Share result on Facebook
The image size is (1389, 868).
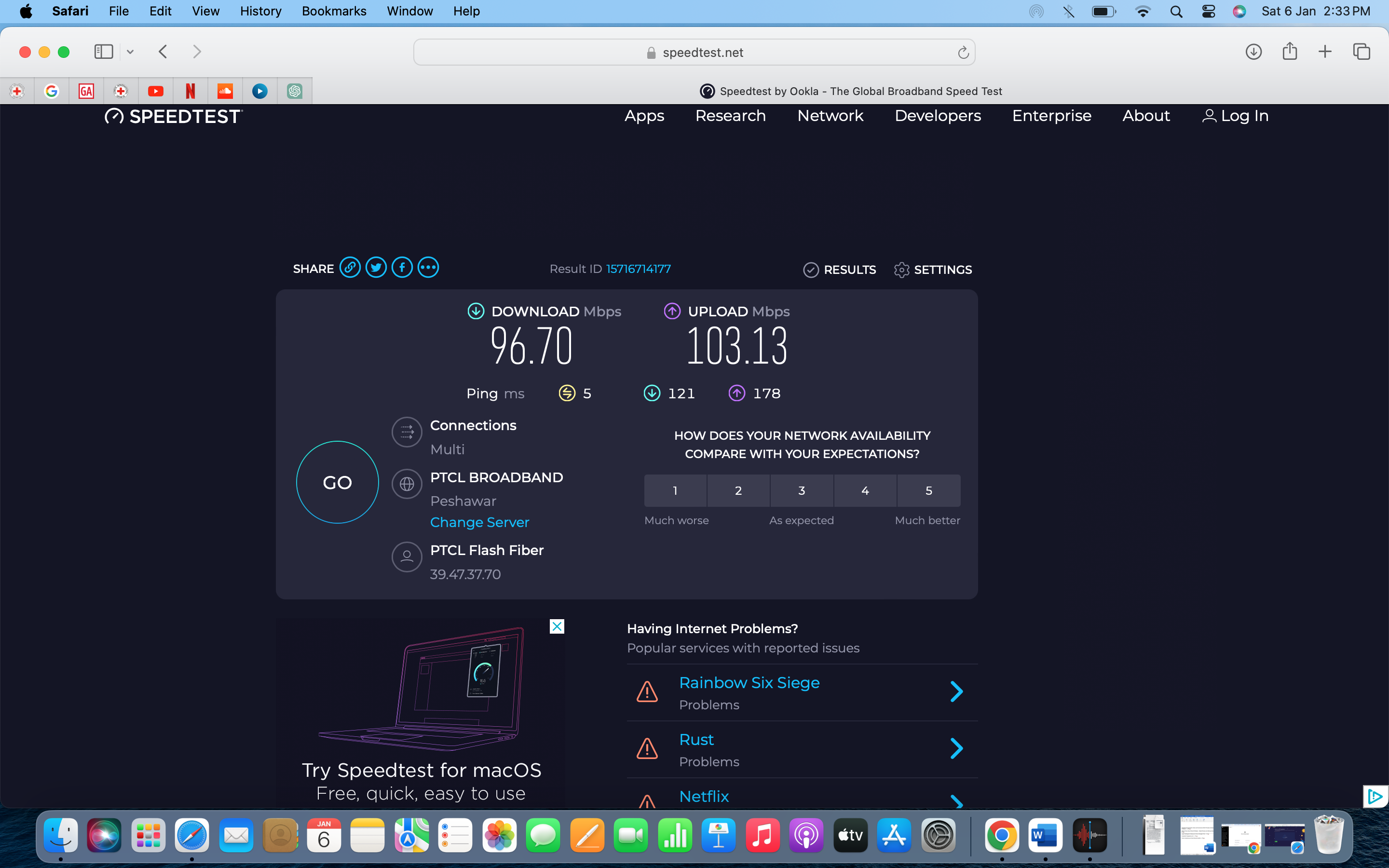click(x=402, y=268)
